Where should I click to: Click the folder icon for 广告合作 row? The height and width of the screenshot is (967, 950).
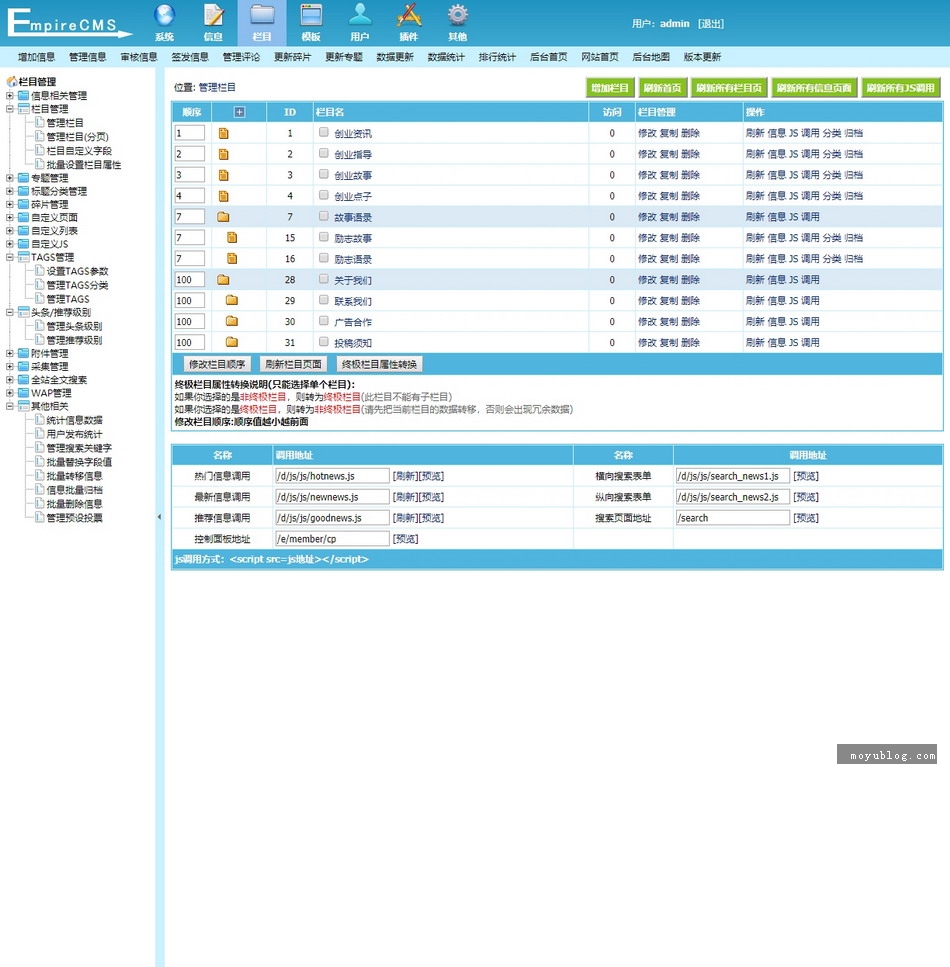click(x=232, y=321)
